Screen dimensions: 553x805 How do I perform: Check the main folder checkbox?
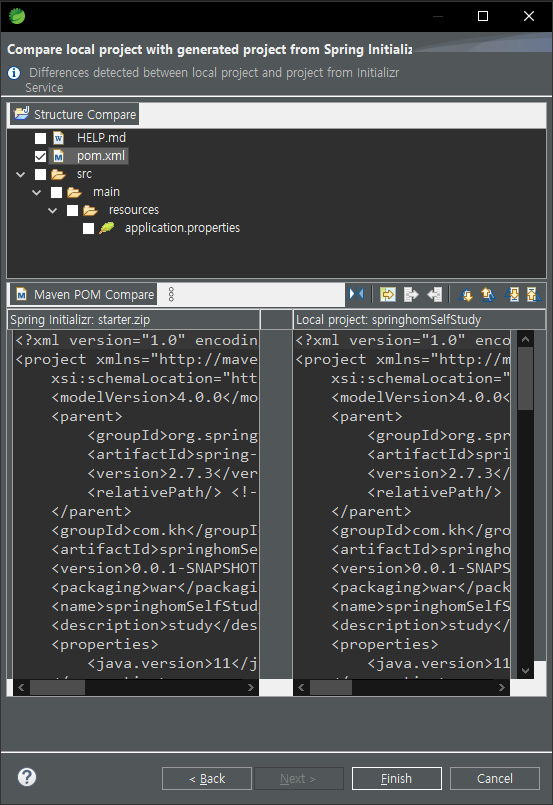(x=56, y=193)
